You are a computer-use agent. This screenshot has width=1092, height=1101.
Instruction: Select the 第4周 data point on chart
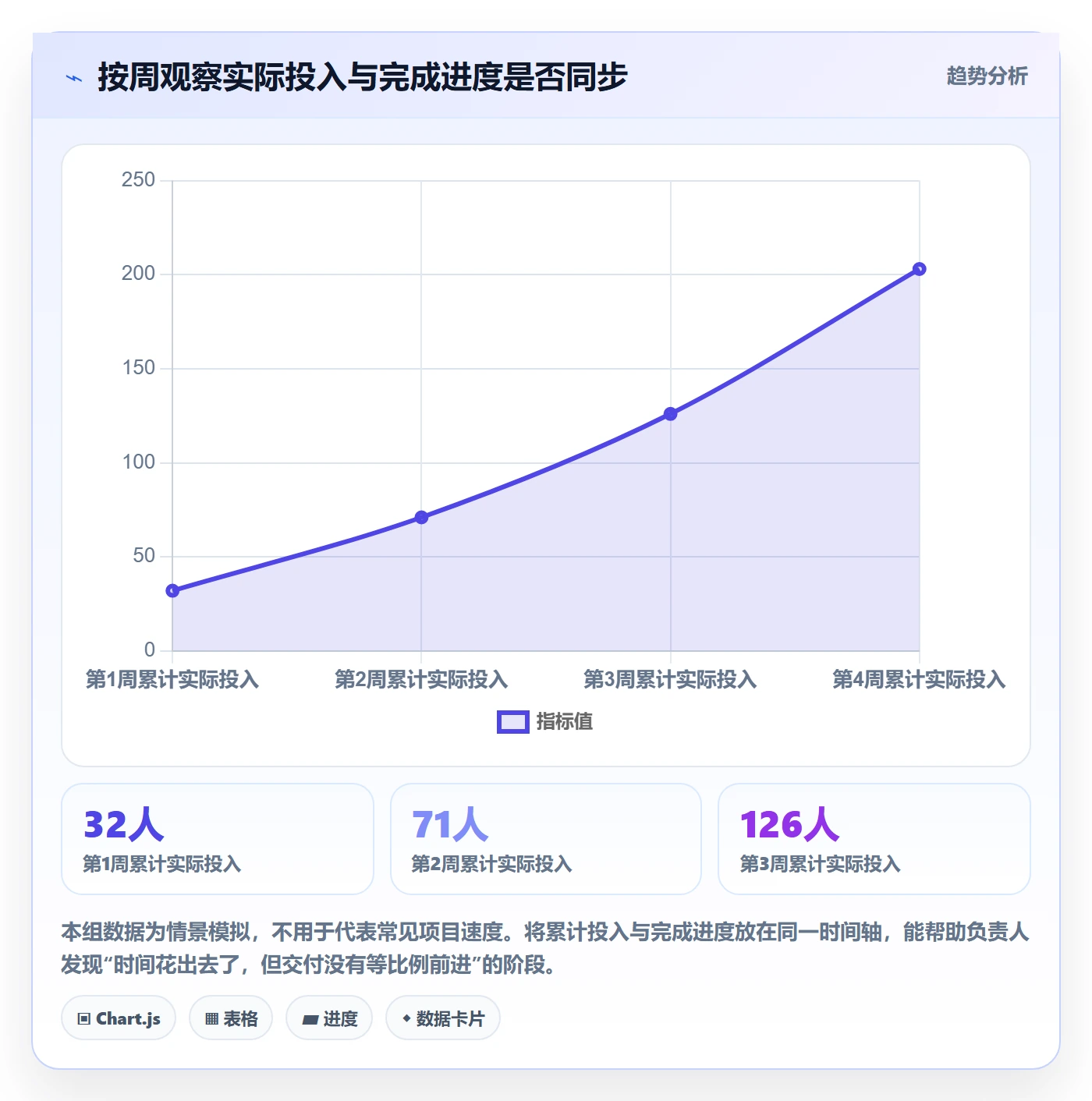point(919,269)
